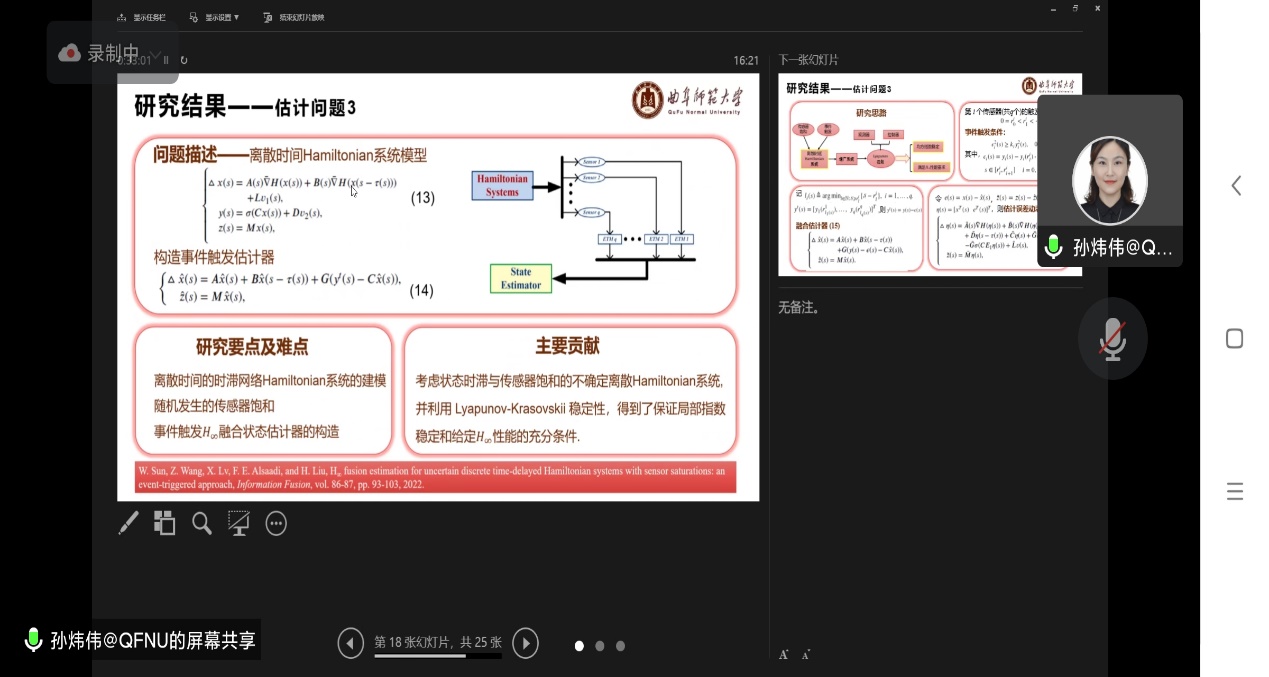Click the State Estimator diagram box
The image size is (1269, 677).
pos(521,278)
